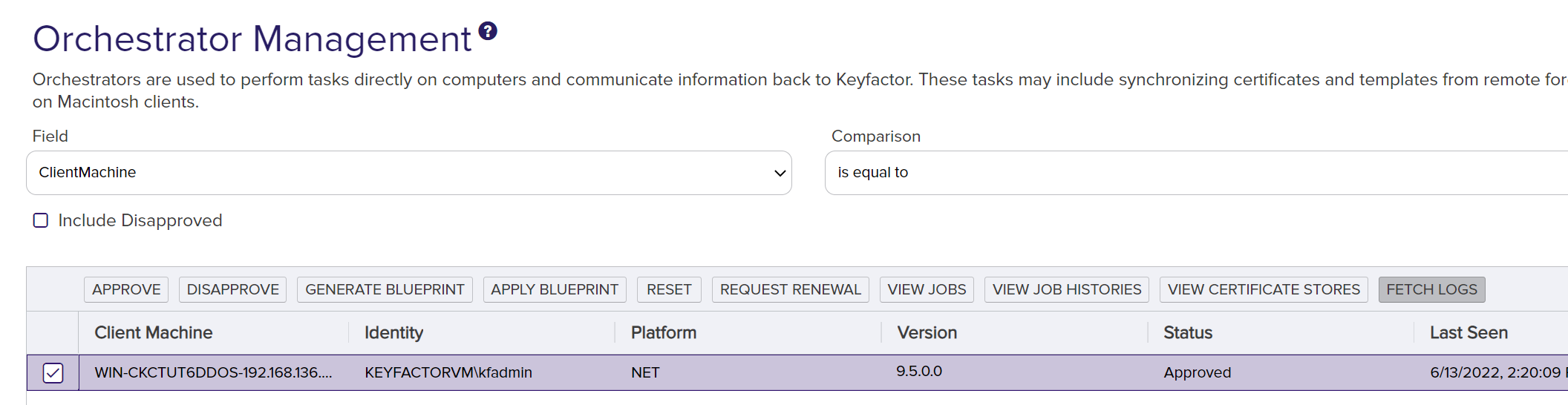1568x405 pixels.
Task: Sort by Identity column header
Action: pyautogui.click(x=393, y=333)
